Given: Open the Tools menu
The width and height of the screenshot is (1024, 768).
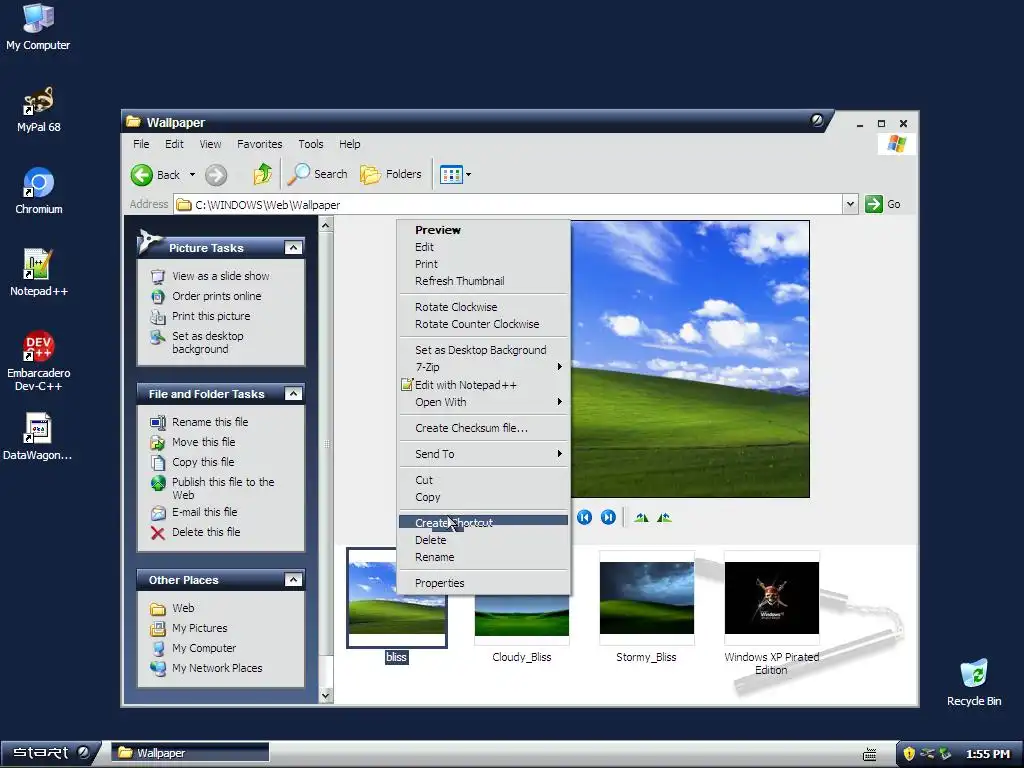Looking at the screenshot, I should (311, 144).
